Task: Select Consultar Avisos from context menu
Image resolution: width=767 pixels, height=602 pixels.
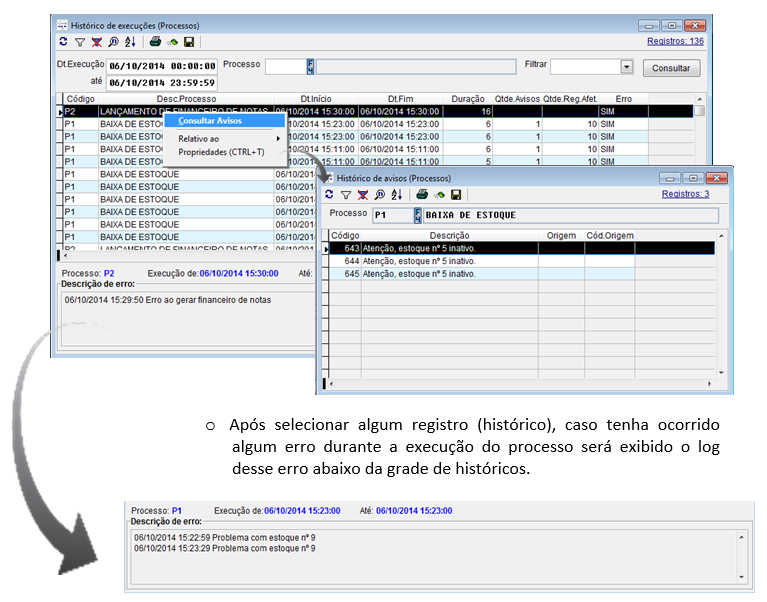Action: [216, 120]
